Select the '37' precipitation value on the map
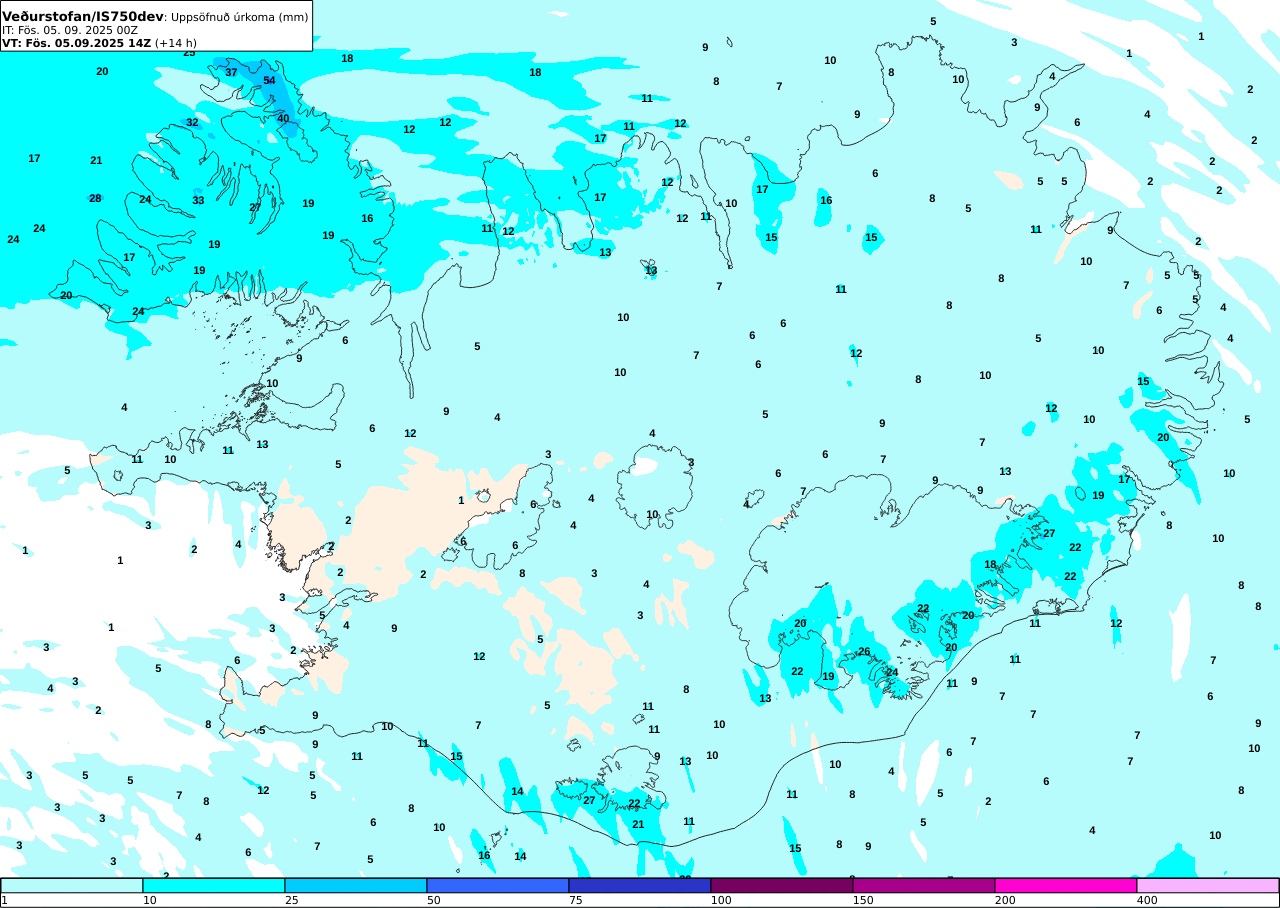 (x=231, y=72)
